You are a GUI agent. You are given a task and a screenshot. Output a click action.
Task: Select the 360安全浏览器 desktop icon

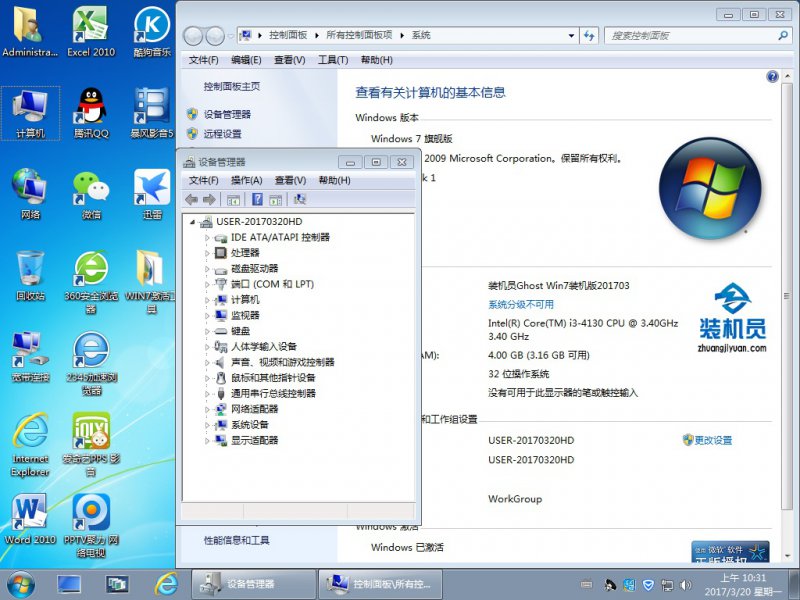tap(91, 282)
